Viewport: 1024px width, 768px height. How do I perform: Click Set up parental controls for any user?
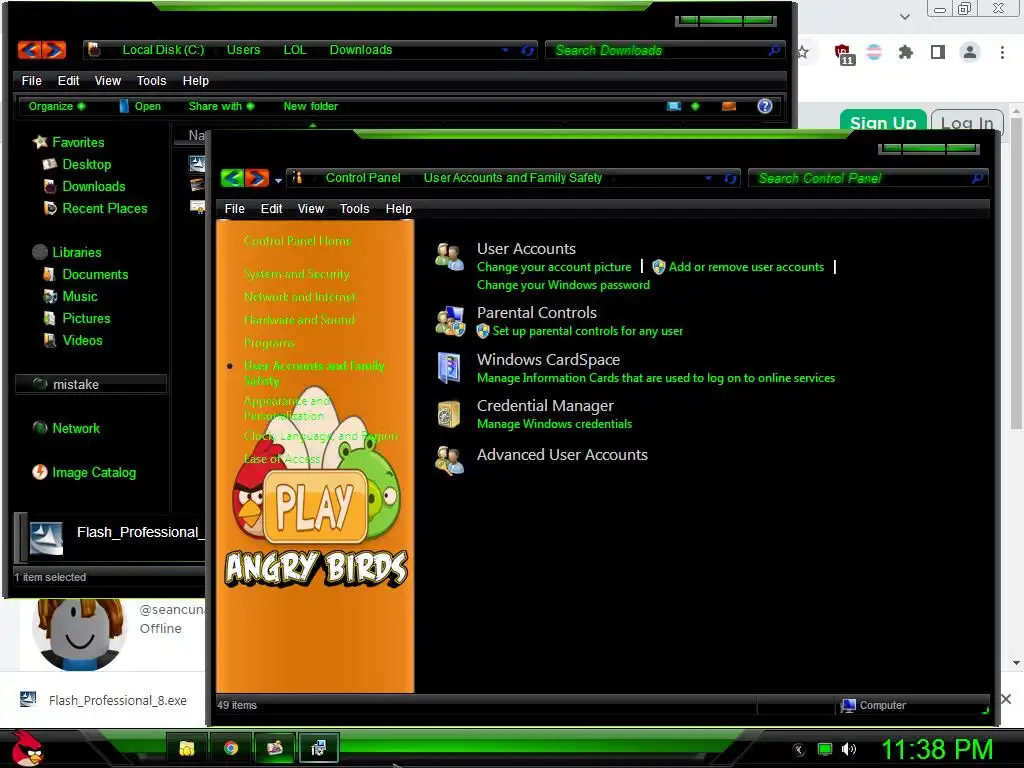587,330
